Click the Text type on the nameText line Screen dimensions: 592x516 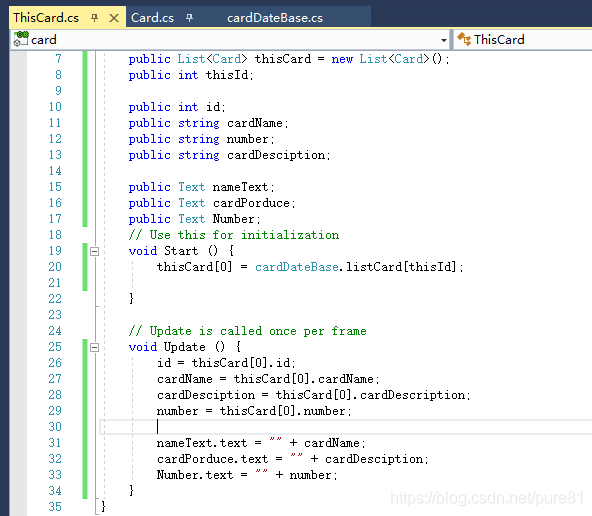191,187
